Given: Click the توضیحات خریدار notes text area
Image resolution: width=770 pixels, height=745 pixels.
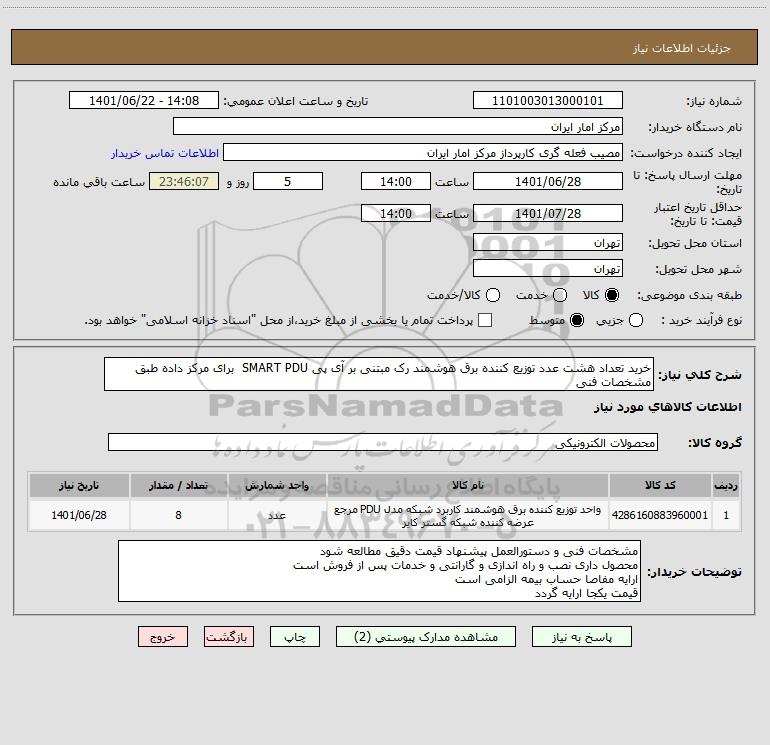Looking at the screenshot, I should pos(379,571).
